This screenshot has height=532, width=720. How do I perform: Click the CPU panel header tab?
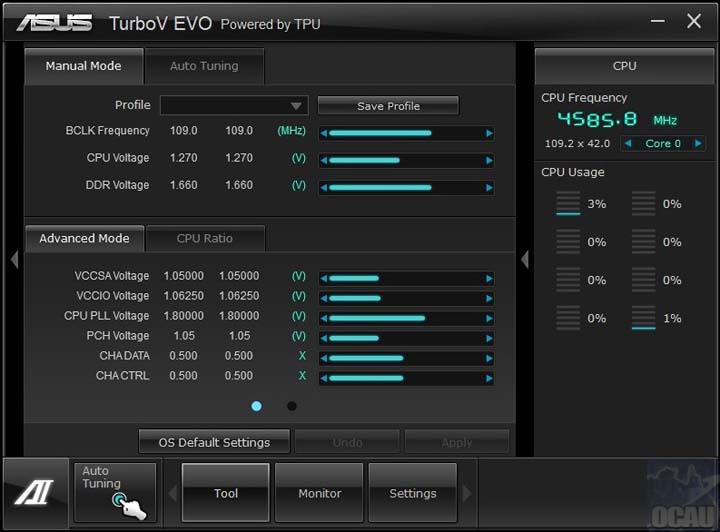(x=624, y=66)
